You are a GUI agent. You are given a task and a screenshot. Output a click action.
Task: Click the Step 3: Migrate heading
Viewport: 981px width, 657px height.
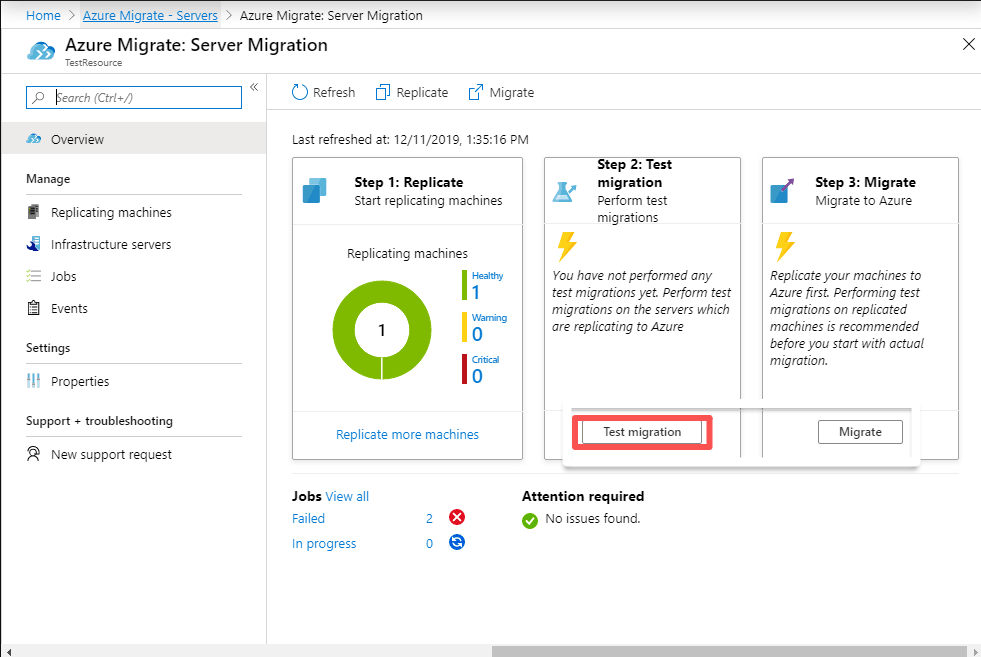coord(865,182)
